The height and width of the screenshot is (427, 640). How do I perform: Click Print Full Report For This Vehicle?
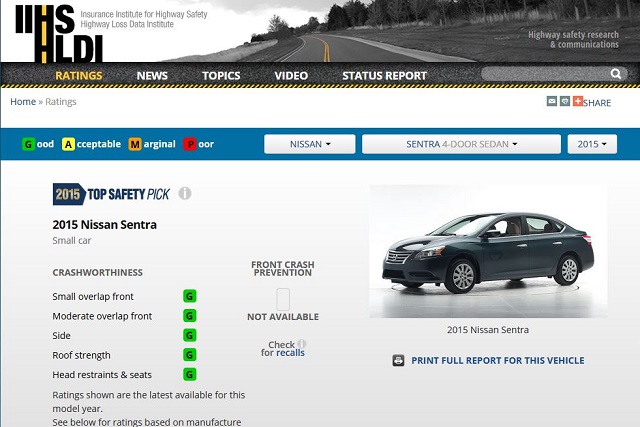pyautogui.click(x=498, y=360)
